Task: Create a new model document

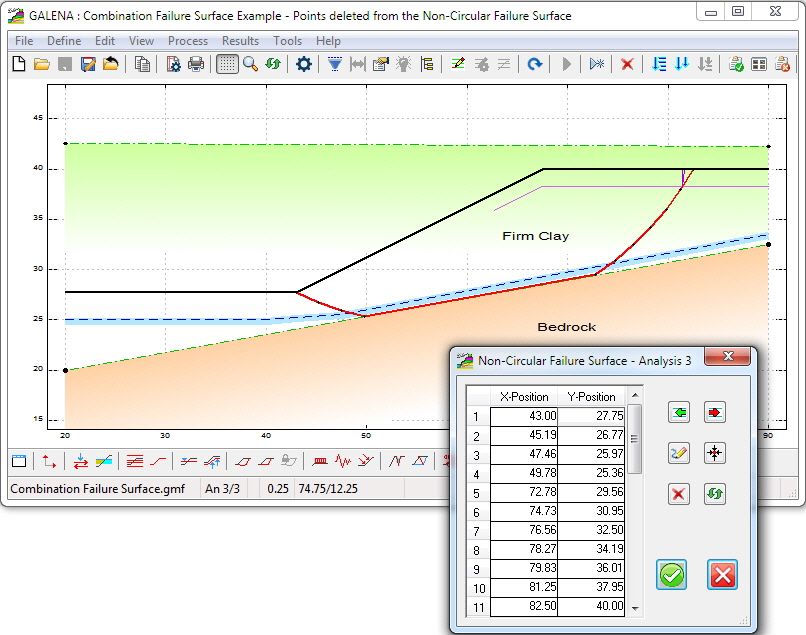Action: [17, 63]
